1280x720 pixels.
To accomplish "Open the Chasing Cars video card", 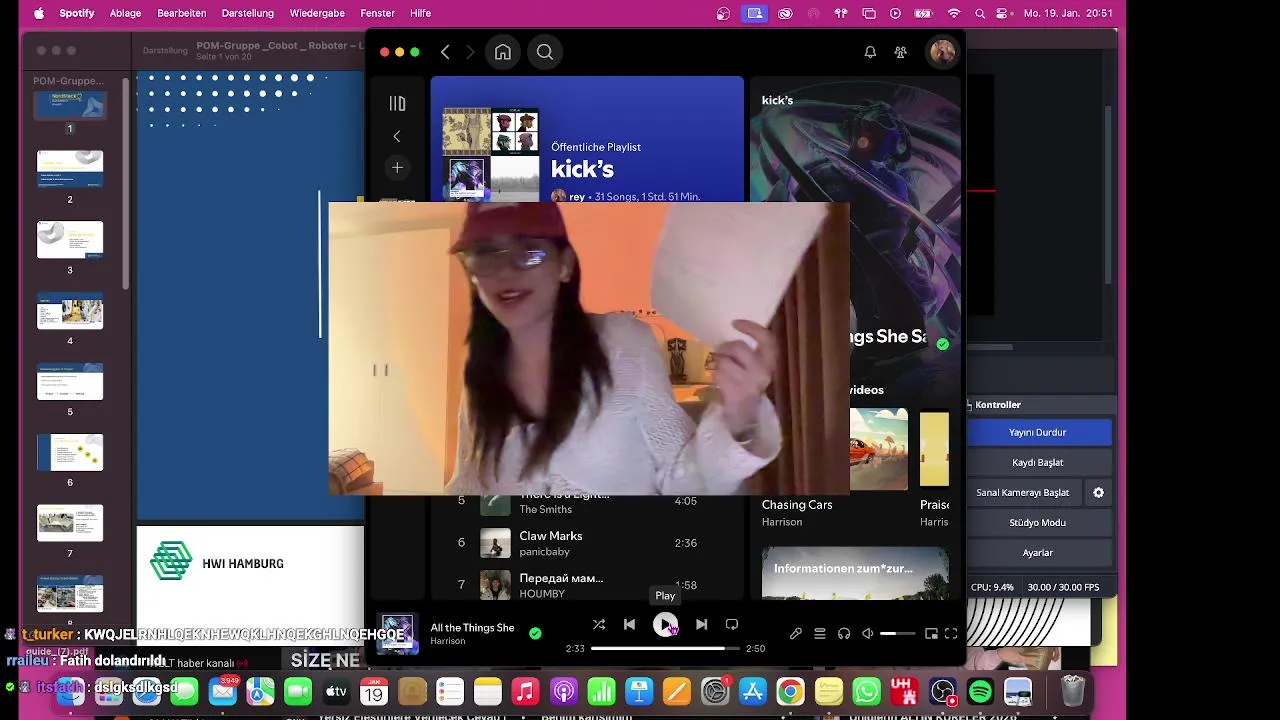I will tap(835, 467).
